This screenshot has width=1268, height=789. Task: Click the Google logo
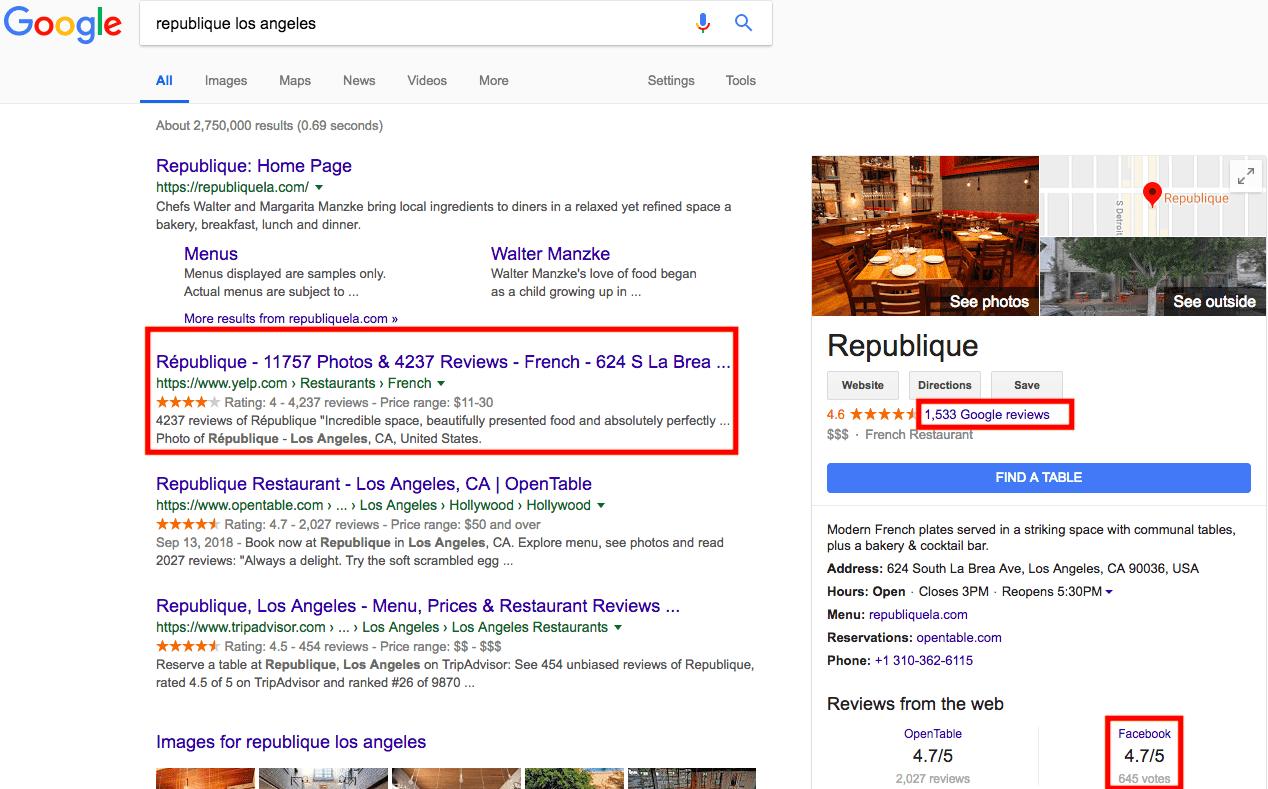pyautogui.click(x=63, y=25)
